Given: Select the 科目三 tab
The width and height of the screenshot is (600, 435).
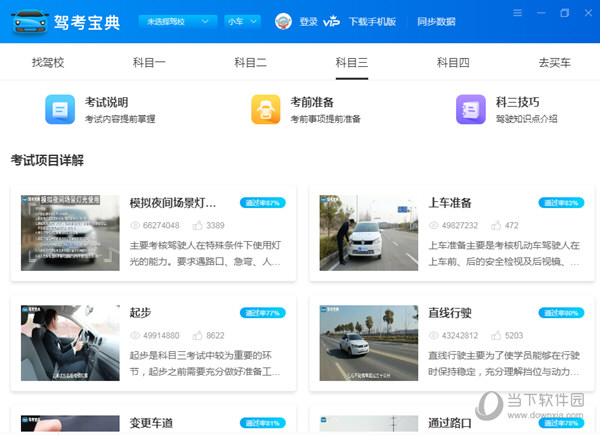Looking at the screenshot, I should (x=352, y=62).
